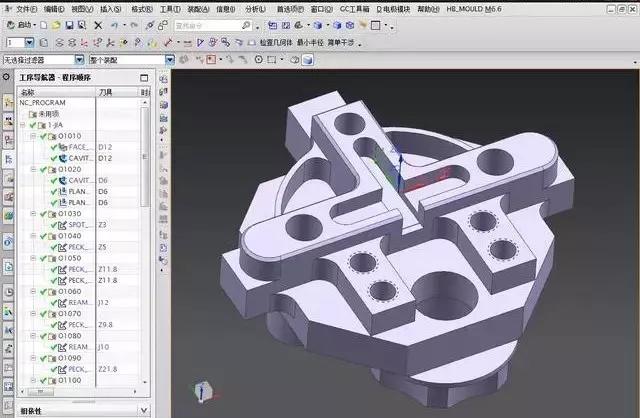Select the FACE operation with D12 tool

coord(78,147)
